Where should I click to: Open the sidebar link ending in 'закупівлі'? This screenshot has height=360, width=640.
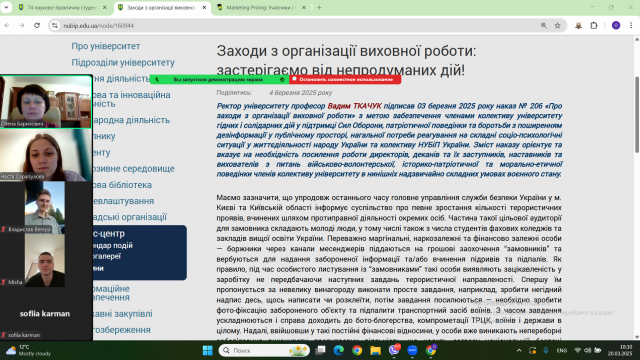point(122,313)
